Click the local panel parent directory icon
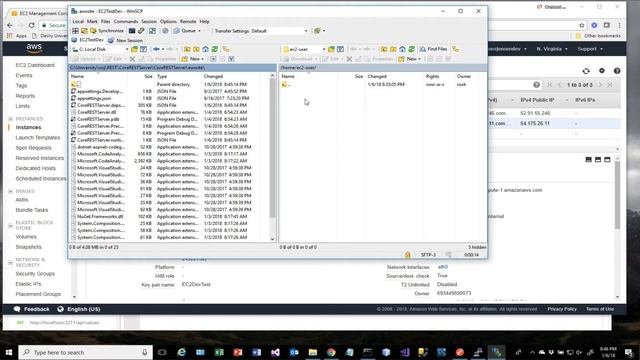 coord(187,49)
